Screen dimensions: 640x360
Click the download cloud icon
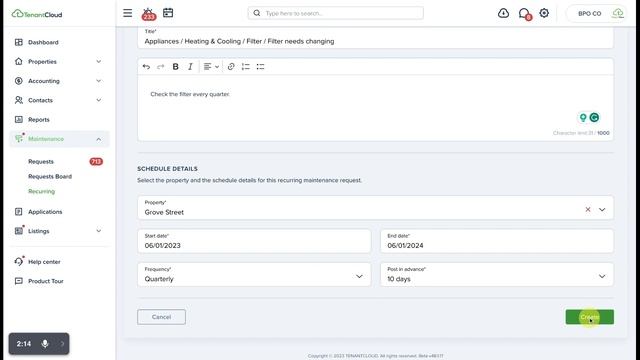[503, 13]
